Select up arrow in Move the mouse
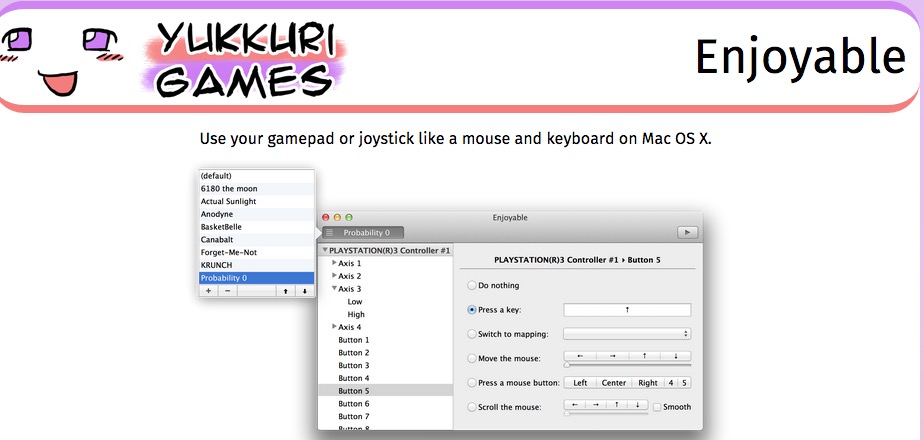This screenshot has height=440, width=924. pos(644,356)
